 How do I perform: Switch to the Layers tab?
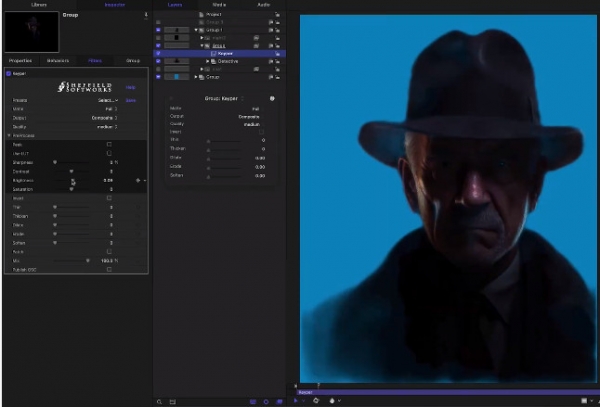point(175,5)
